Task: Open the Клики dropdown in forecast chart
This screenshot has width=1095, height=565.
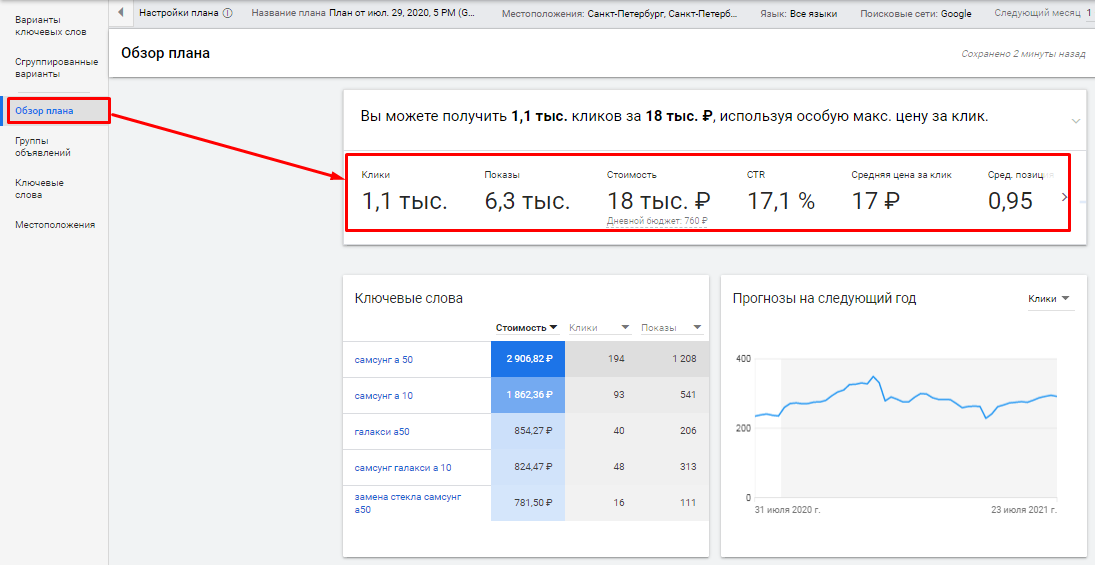Action: (1049, 298)
